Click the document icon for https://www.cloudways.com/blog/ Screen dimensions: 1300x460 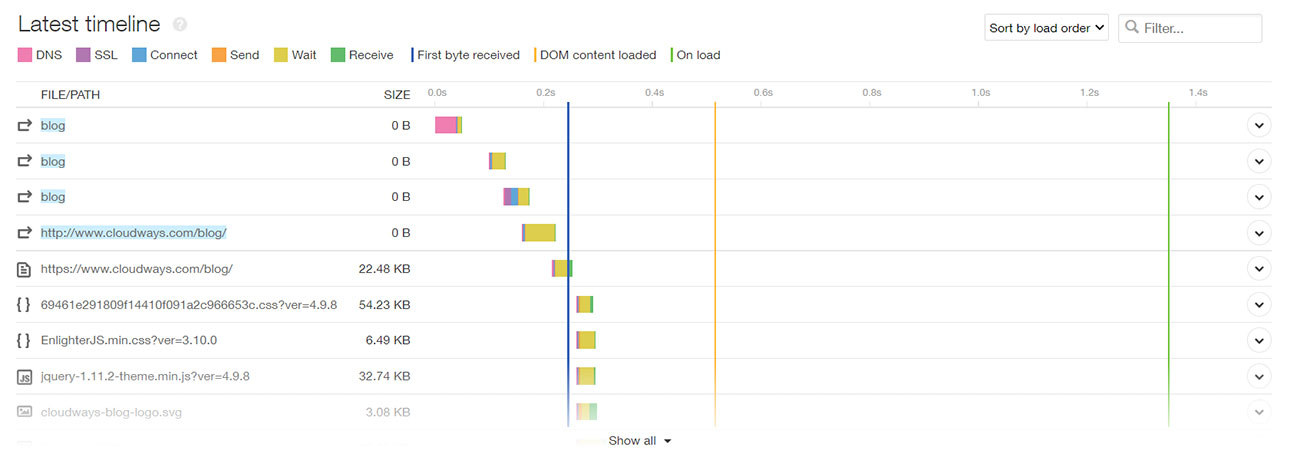point(25,269)
